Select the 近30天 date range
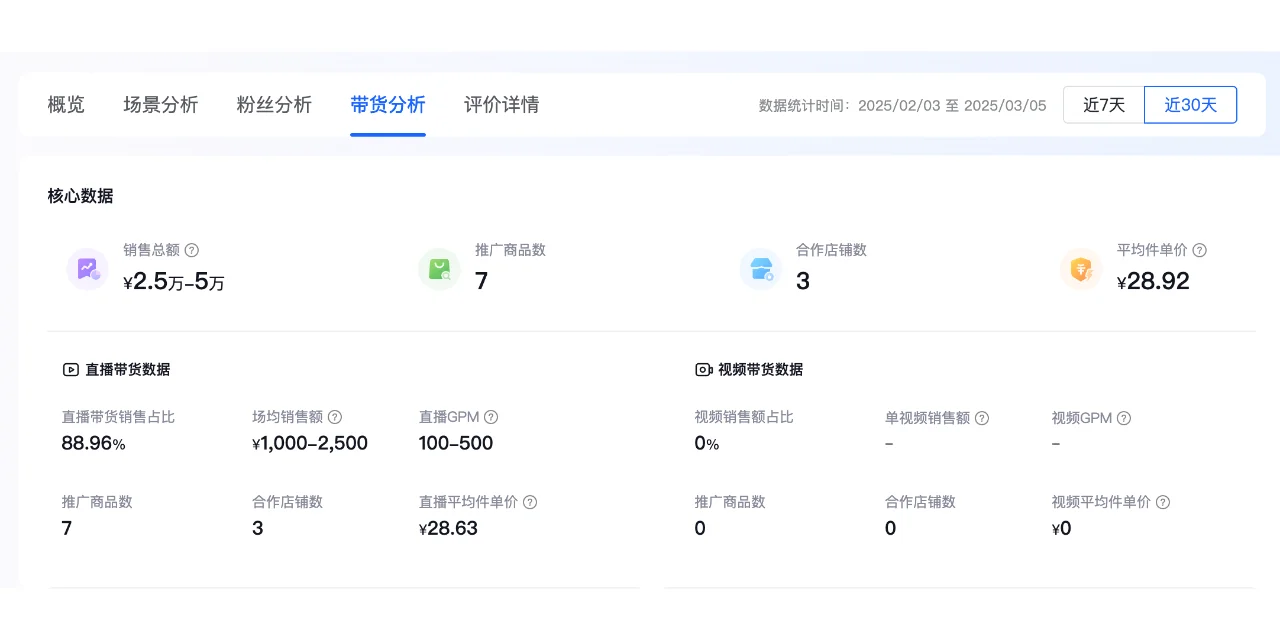 tap(1190, 104)
